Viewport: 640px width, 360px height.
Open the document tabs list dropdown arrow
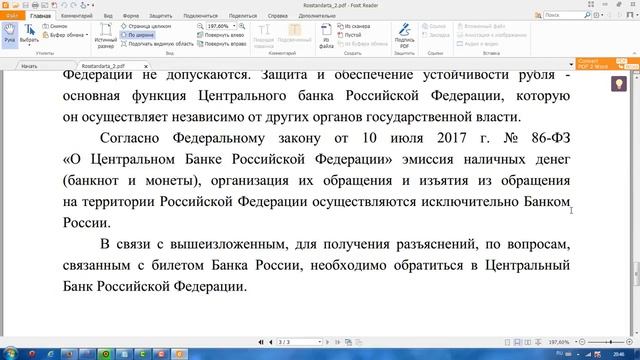click(571, 65)
